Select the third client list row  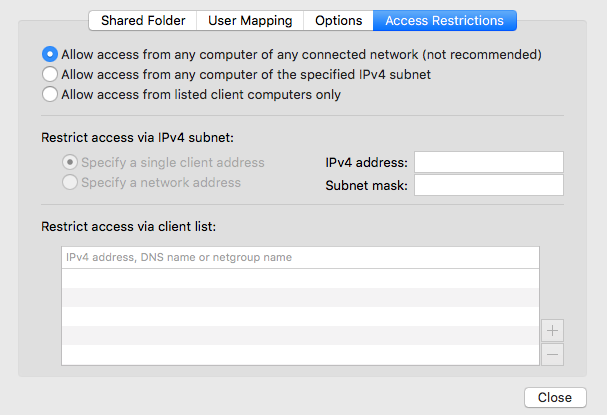[x=300, y=316]
